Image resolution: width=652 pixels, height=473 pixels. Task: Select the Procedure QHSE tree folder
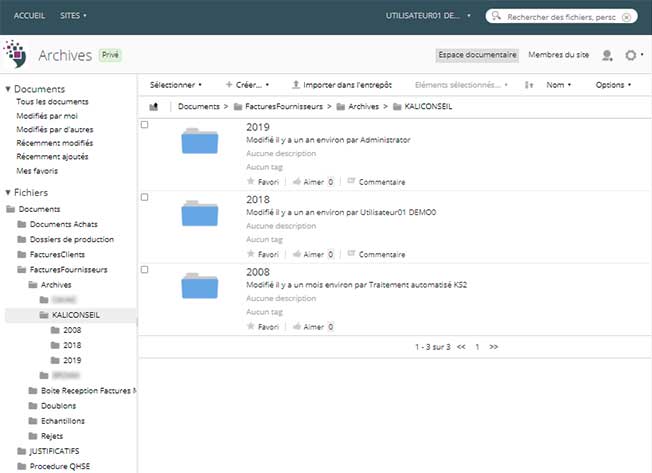(x=60, y=466)
